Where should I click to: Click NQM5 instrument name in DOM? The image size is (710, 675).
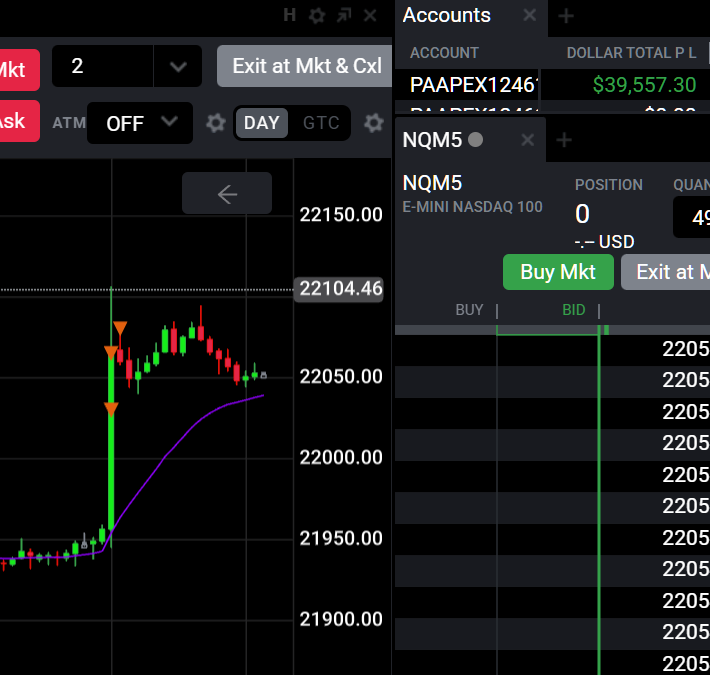[x=432, y=183]
